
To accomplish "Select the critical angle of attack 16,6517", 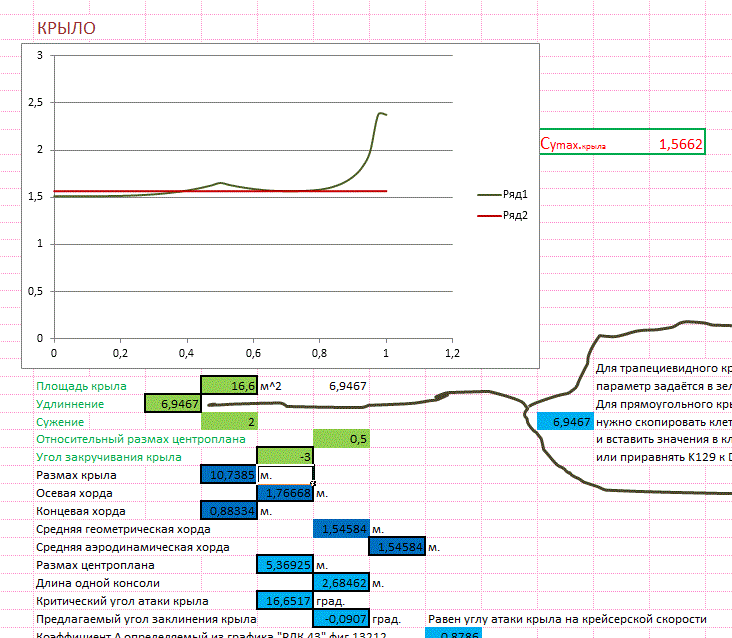I will tap(285, 601).
